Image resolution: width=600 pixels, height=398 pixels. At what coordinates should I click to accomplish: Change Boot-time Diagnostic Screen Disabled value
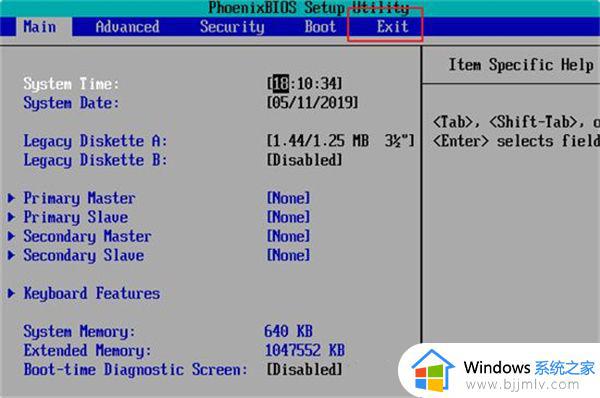point(304,369)
